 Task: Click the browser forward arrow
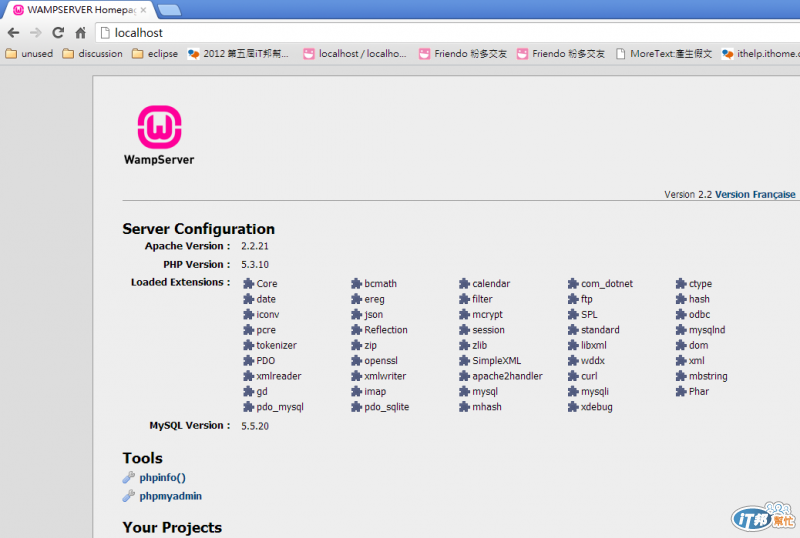point(36,33)
